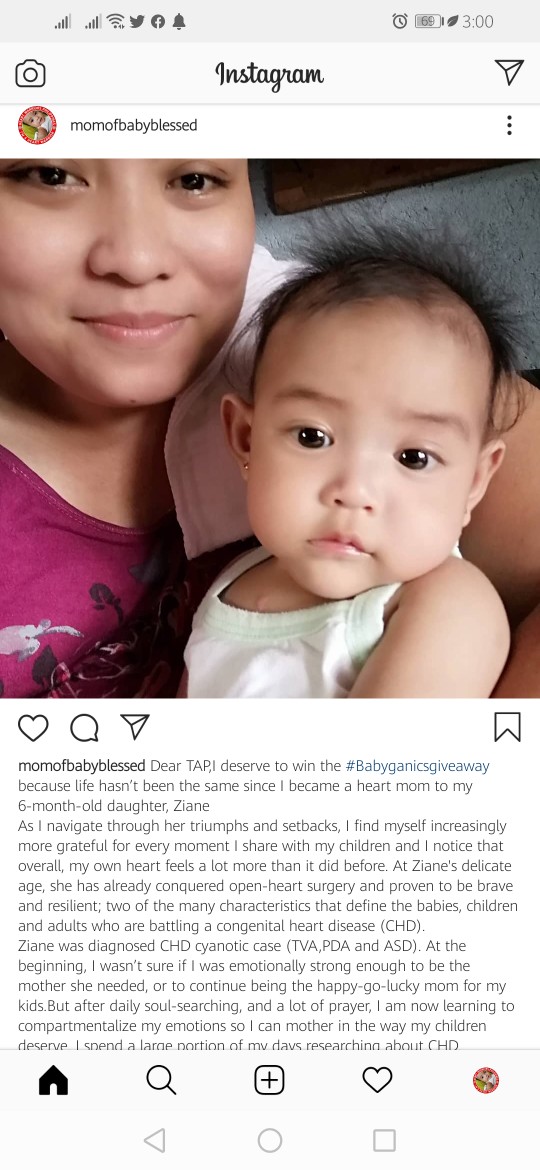Share post using send icon below photo
Screen dimensions: 540x1170
(135, 727)
